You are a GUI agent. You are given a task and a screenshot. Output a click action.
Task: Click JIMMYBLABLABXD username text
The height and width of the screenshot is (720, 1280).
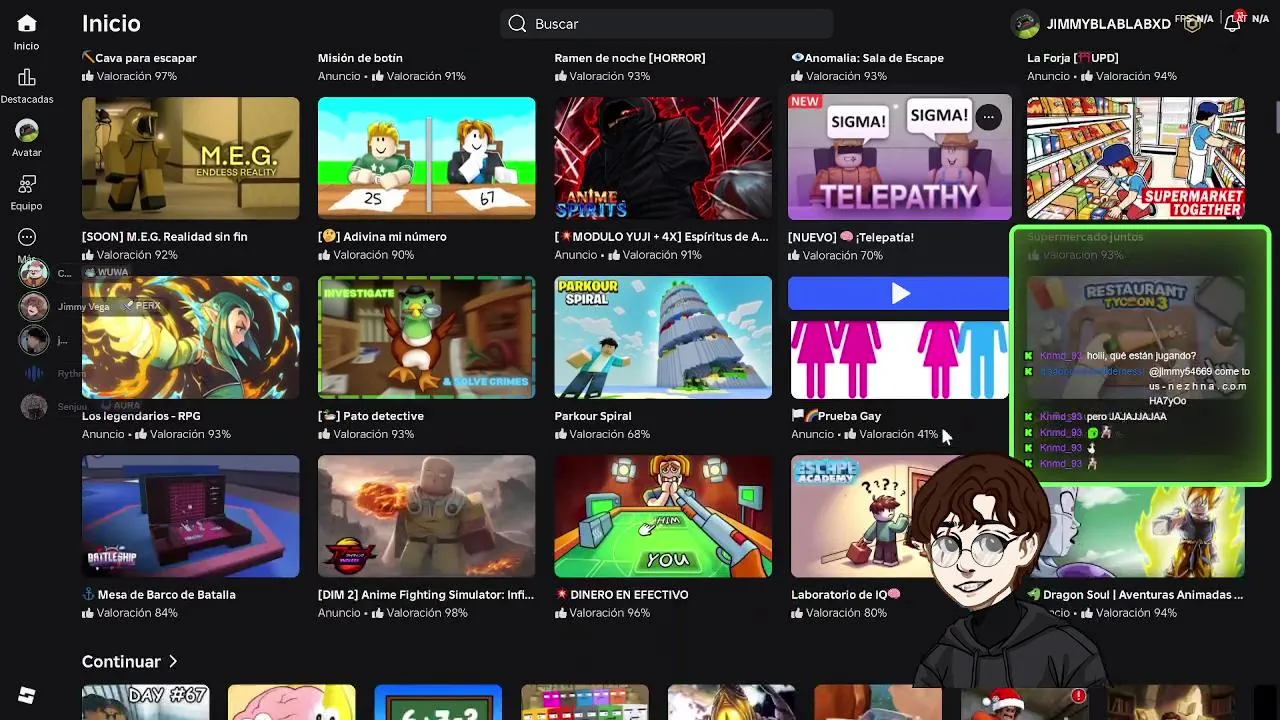(x=1108, y=24)
